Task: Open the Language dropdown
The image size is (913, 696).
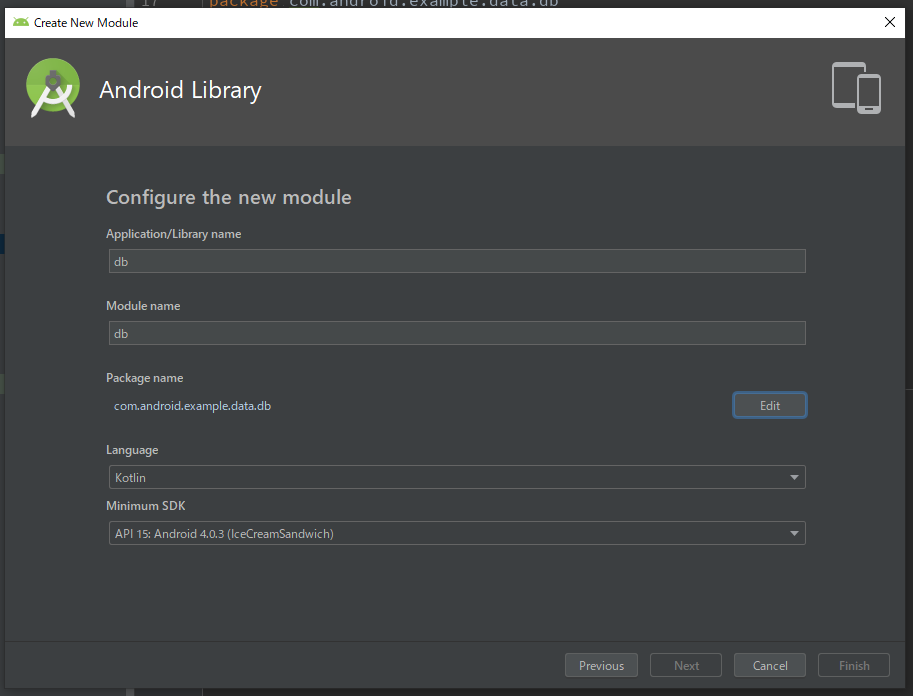Action: (x=456, y=477)
